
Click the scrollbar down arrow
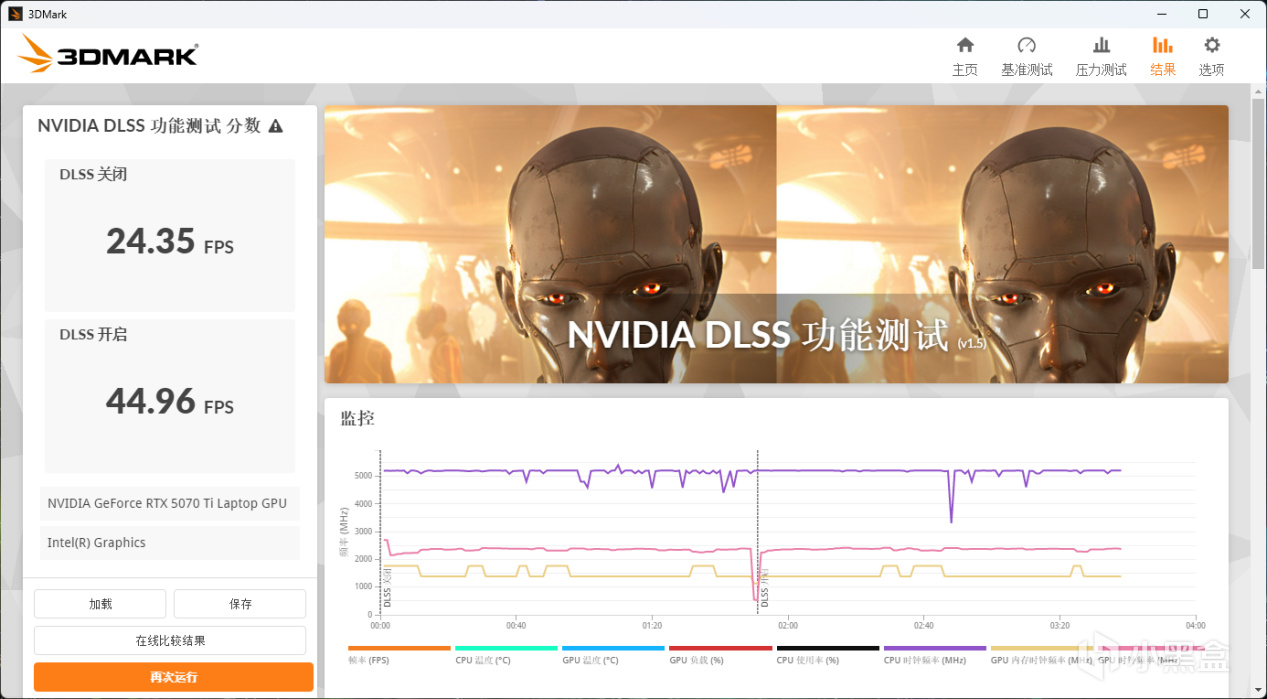1258,690
